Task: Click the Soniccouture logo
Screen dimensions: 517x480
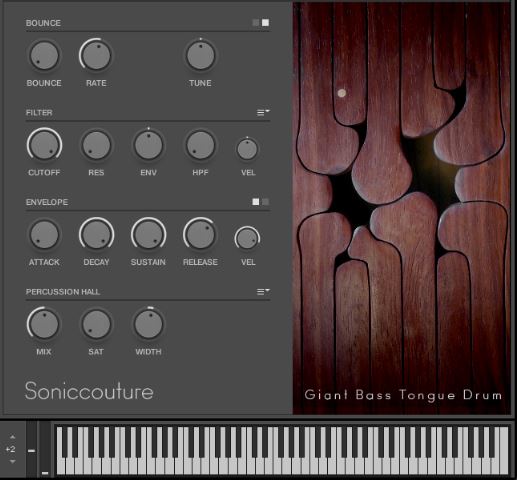Action: click(89, 391)
